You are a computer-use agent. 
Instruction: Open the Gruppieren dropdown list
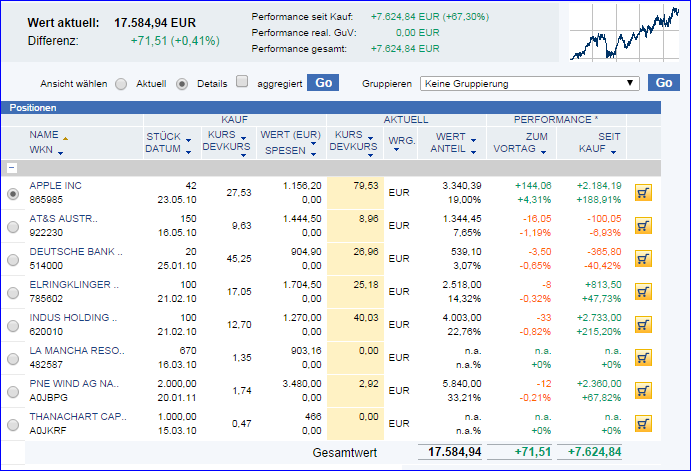tap(530, 83)
